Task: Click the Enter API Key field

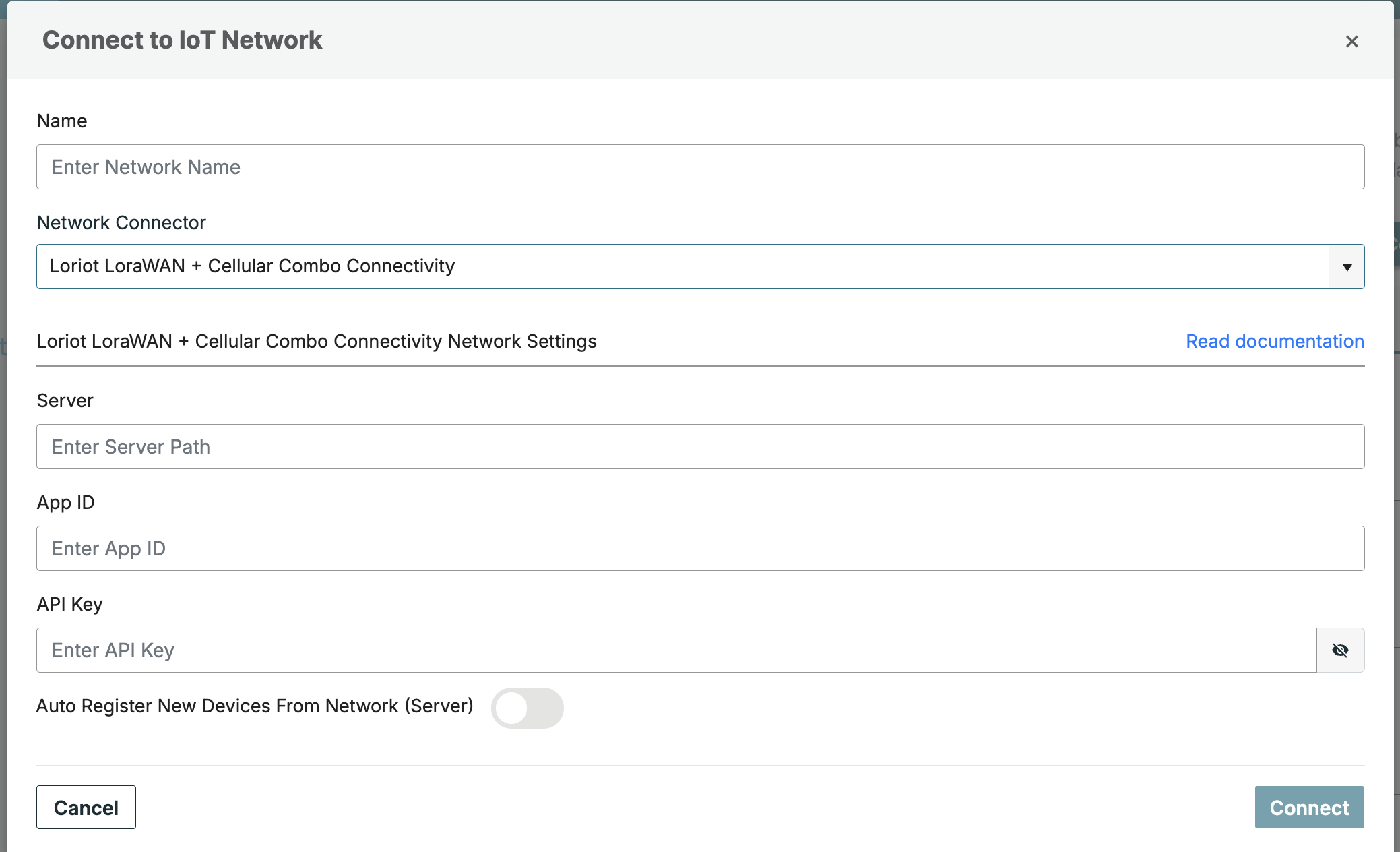Action: (676, 650)
